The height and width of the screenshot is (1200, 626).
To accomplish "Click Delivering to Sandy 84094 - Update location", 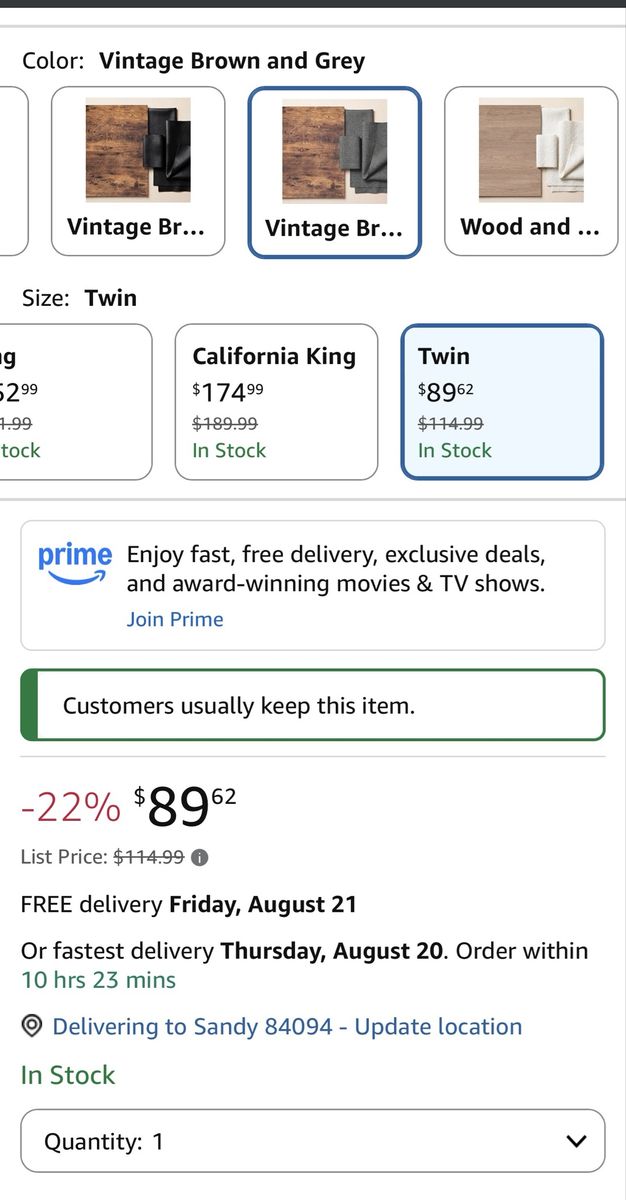I will [x=287, y=1026].
